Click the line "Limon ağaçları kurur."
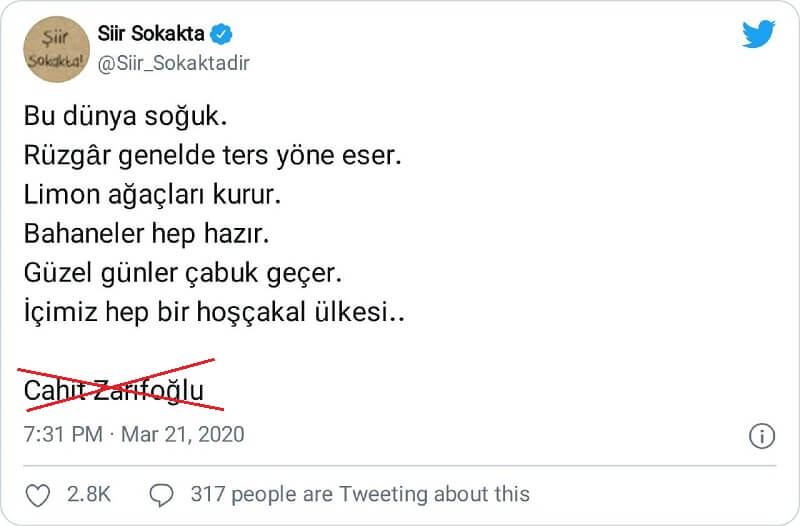The image size is (800, 526). pyautogui.click(x=152, y=195)
